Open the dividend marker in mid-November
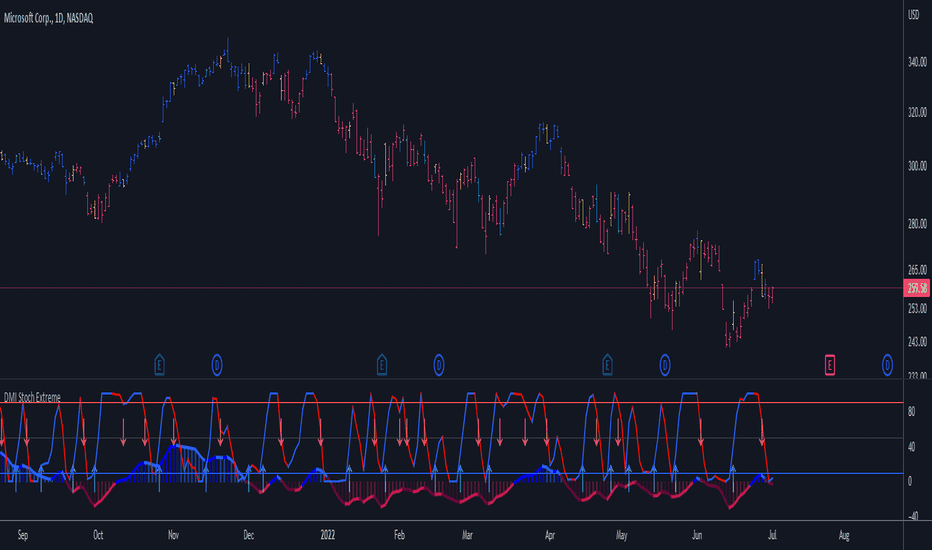 tap(217, 365)
